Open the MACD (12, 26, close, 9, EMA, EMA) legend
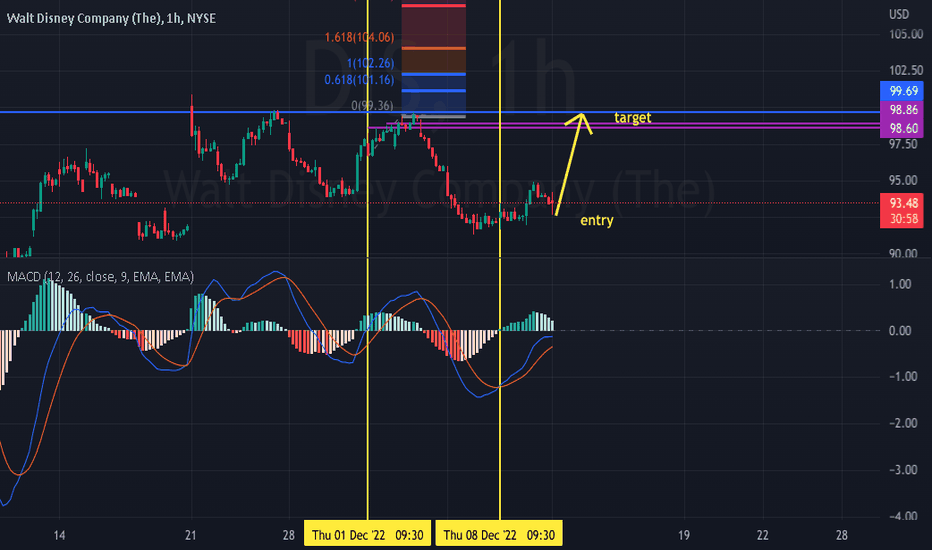This screenshot has width=932, height=550. coord(100,276)
